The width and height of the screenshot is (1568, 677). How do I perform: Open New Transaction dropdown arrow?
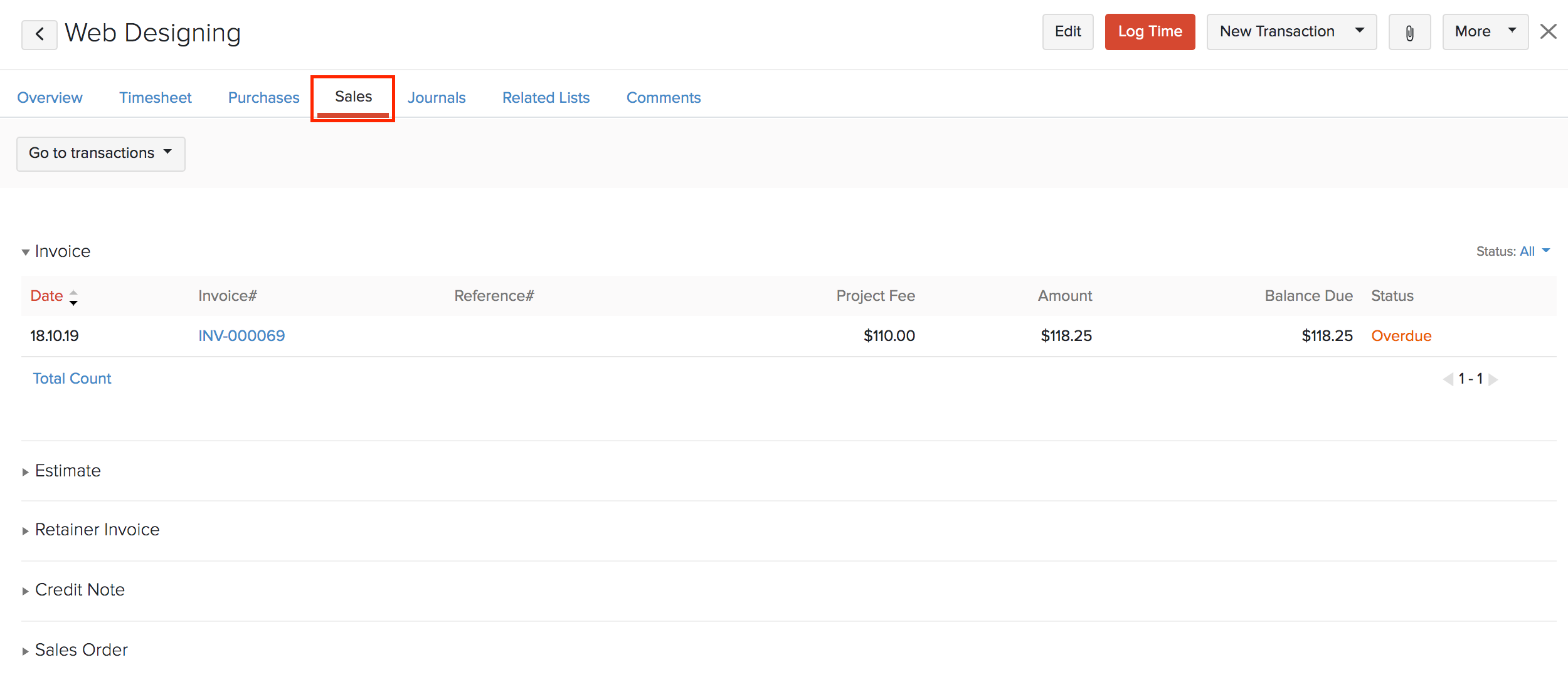pyautogui.click(x=1360, y=31)
